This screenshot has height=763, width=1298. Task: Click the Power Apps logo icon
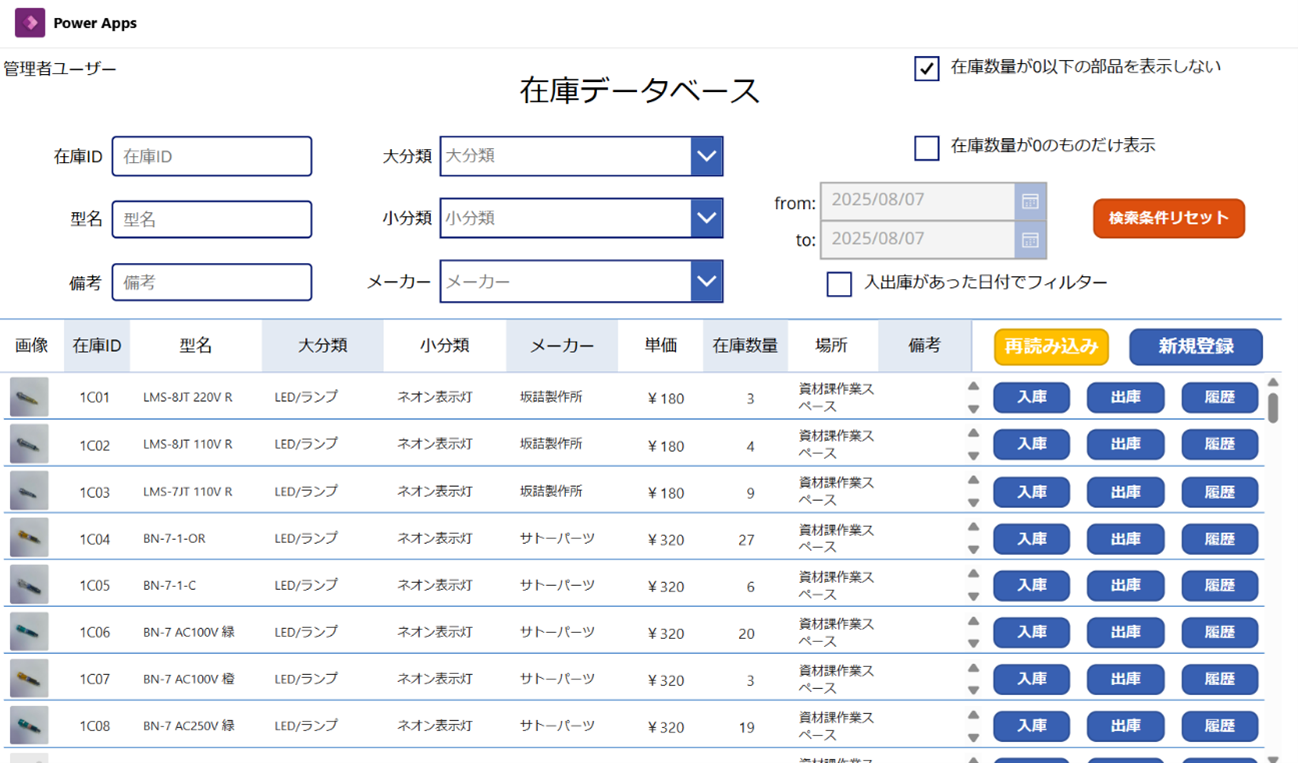pos(30,22)
